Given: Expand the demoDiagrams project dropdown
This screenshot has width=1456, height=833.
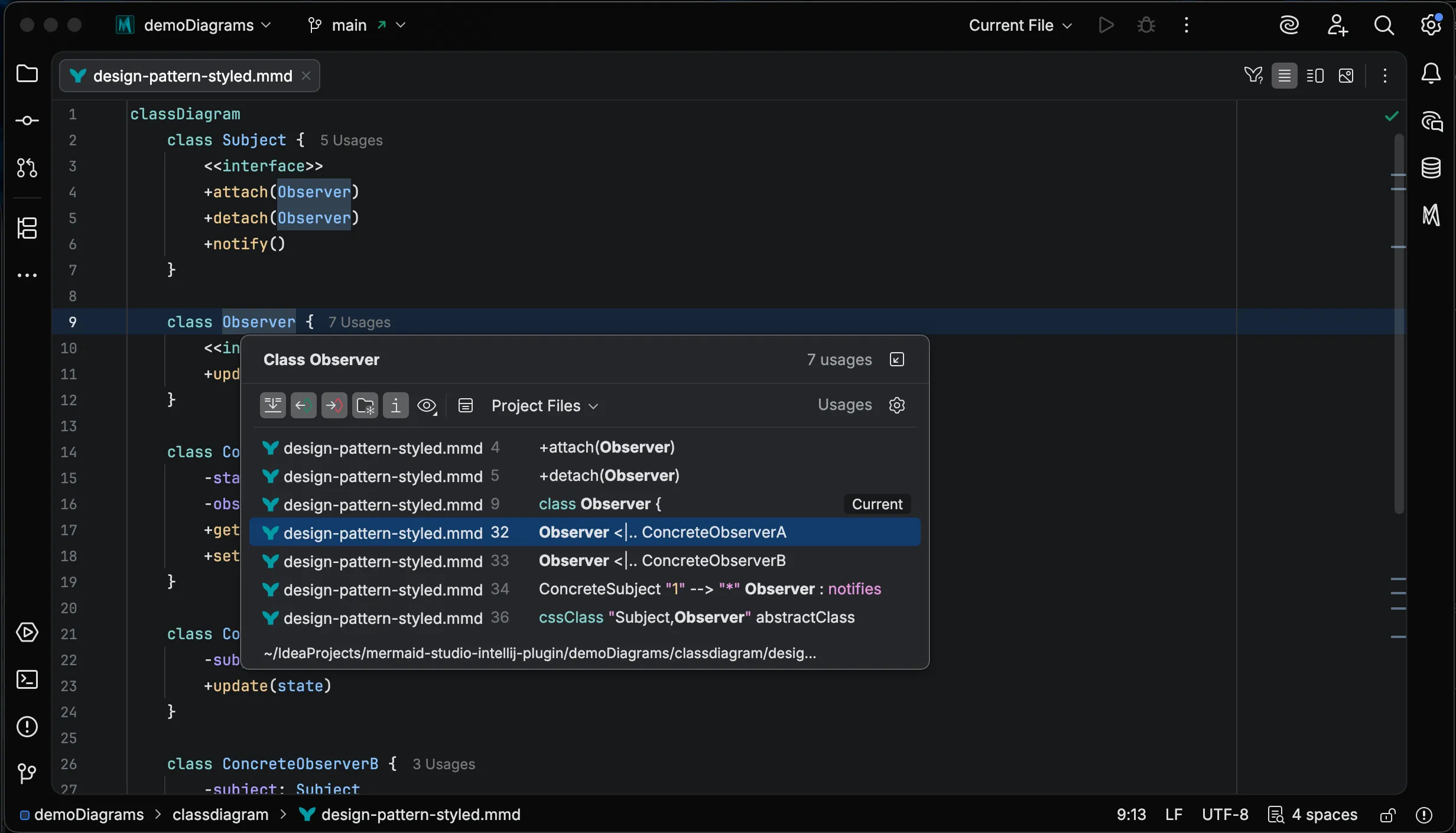Looking at the screenshot, I should tap(198, 25).
